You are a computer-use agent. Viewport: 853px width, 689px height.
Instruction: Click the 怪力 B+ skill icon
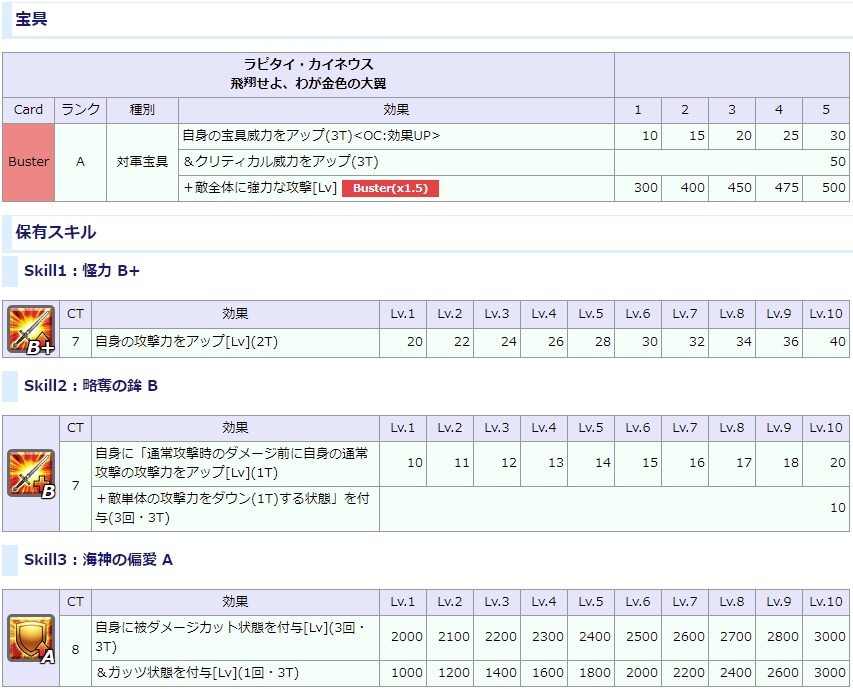click(31, 329)
